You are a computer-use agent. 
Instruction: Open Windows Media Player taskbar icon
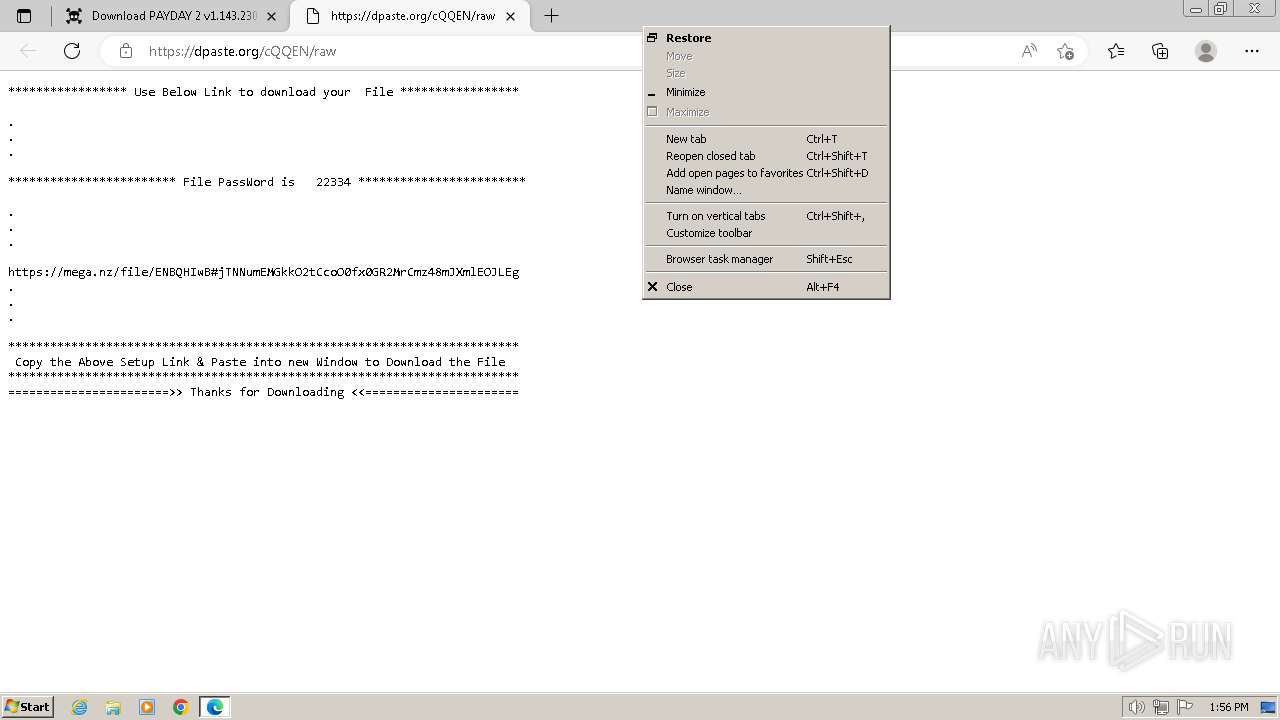(147, 707)
